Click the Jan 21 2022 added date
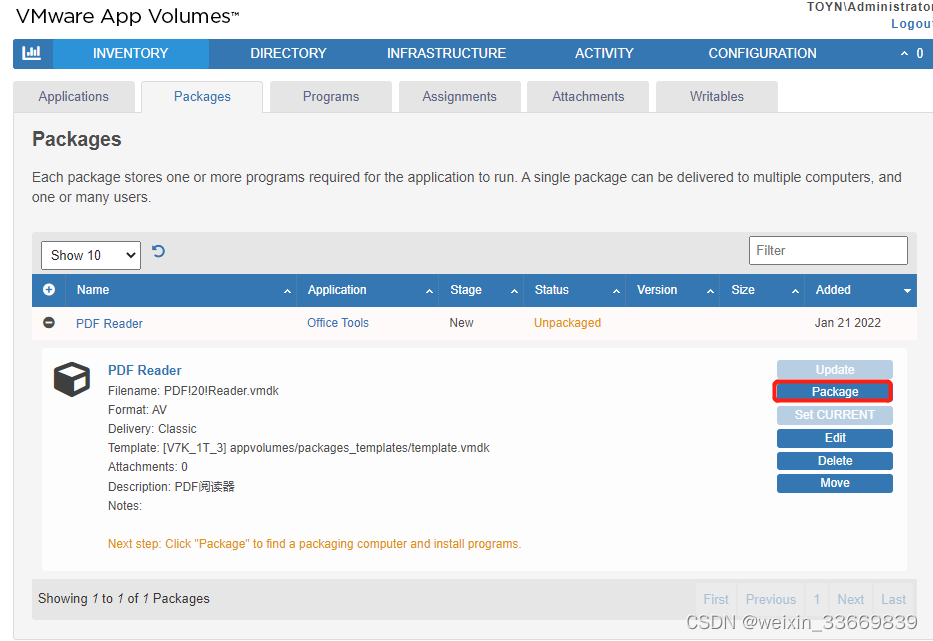Image resolution: width=933 pixels, height=641 pixels. tap(847, 323)
